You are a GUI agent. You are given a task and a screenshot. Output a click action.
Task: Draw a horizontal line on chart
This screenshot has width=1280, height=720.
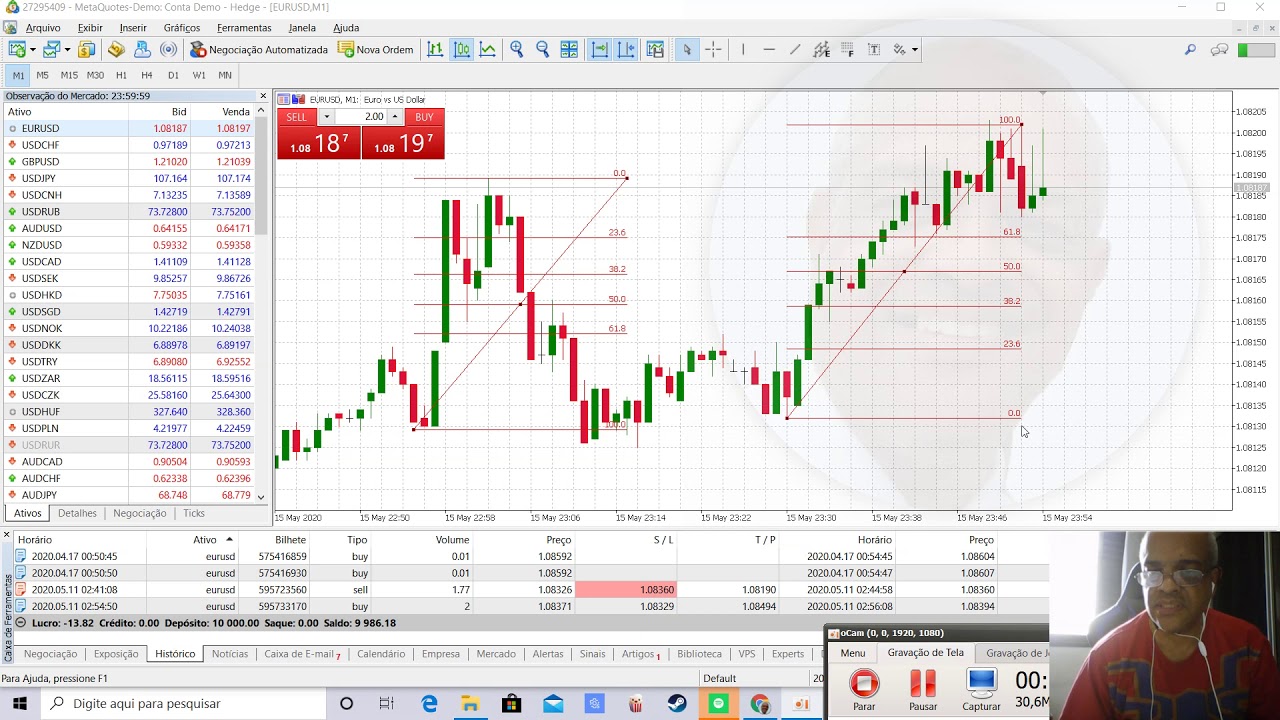click(769, 49)
